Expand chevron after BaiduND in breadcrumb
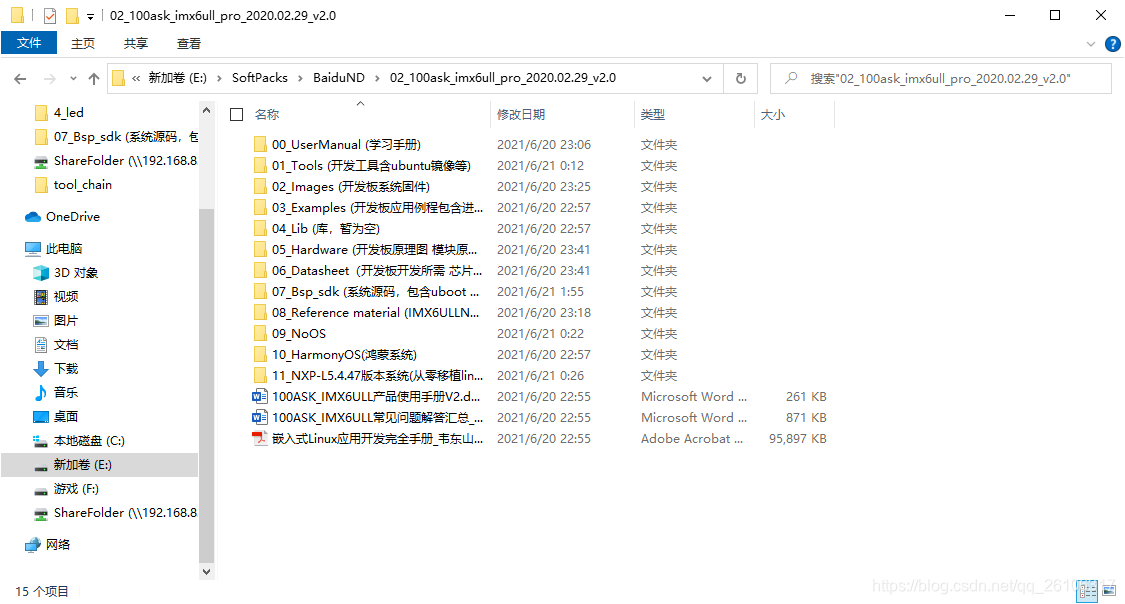Screen dimensions: 1125x604 (x=377, y=78)
